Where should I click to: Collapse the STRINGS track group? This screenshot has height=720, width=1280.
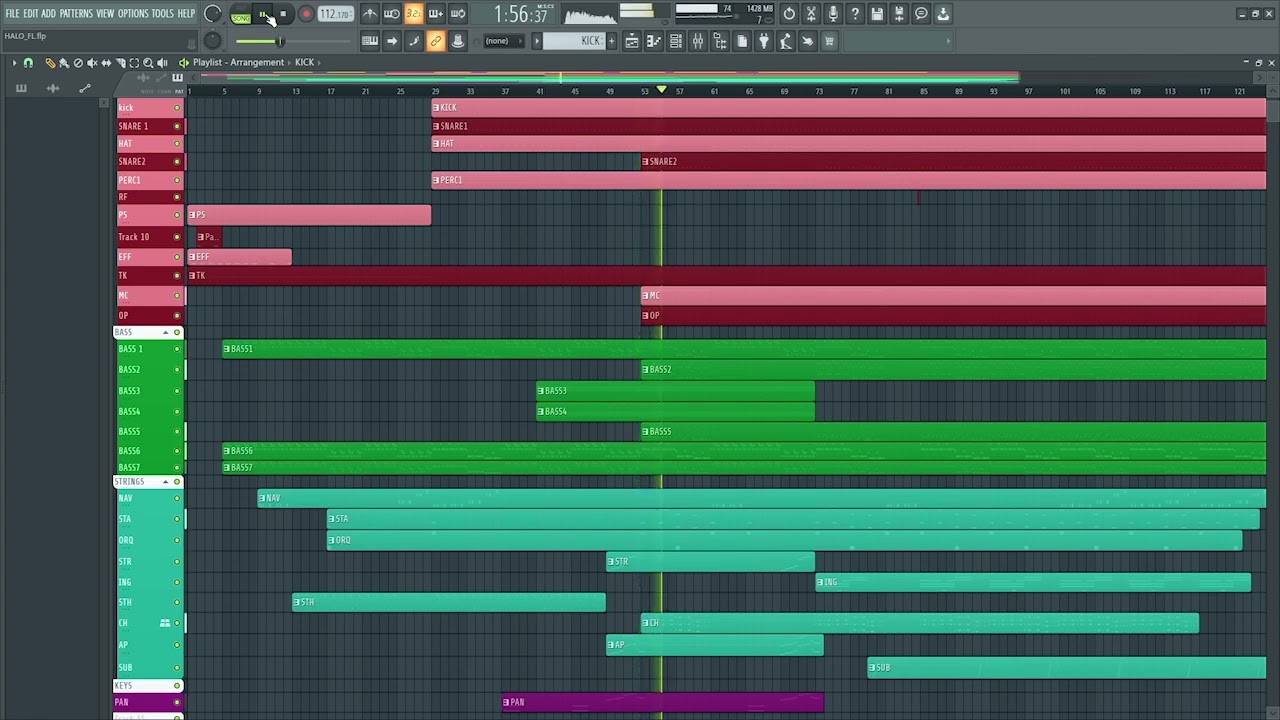click(166, 482)
